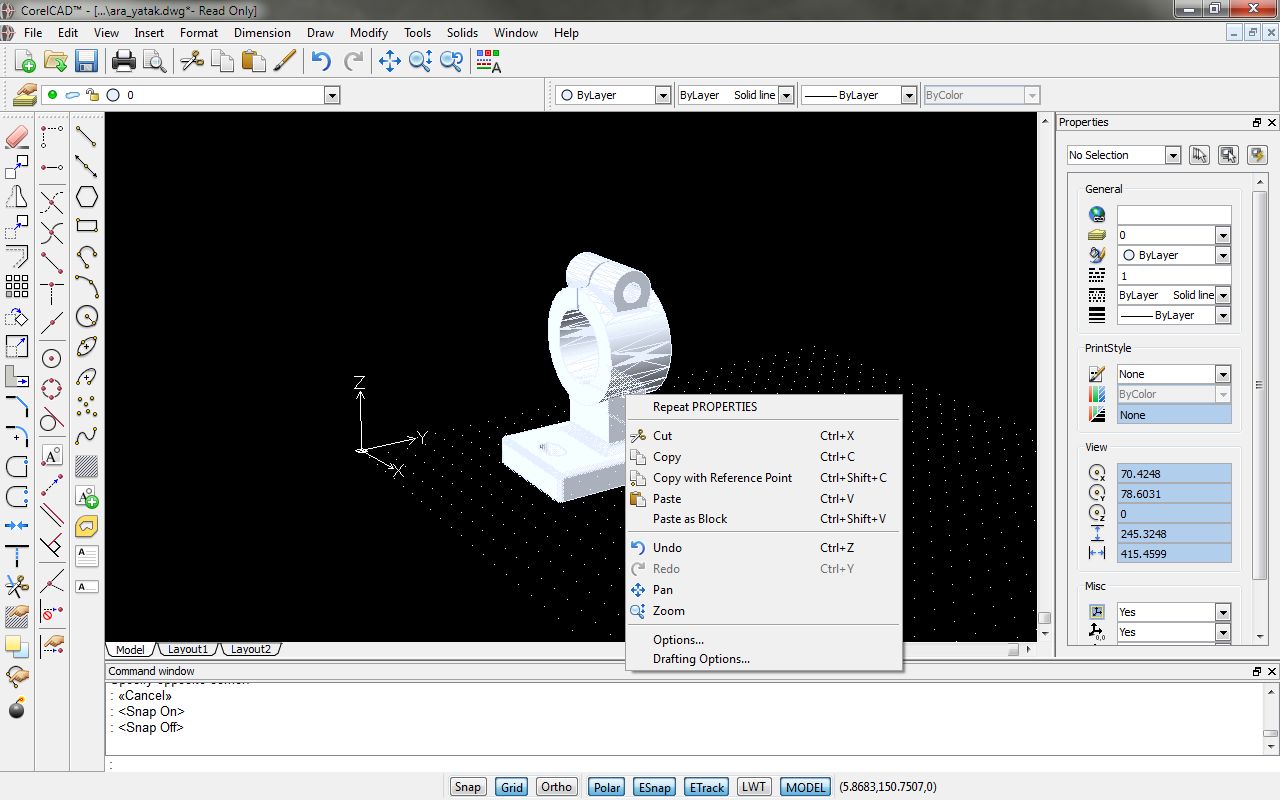Click the Zoom Previous magnifier icon
The height and width of the screenshot is (800, 1280).
point(451,62)
